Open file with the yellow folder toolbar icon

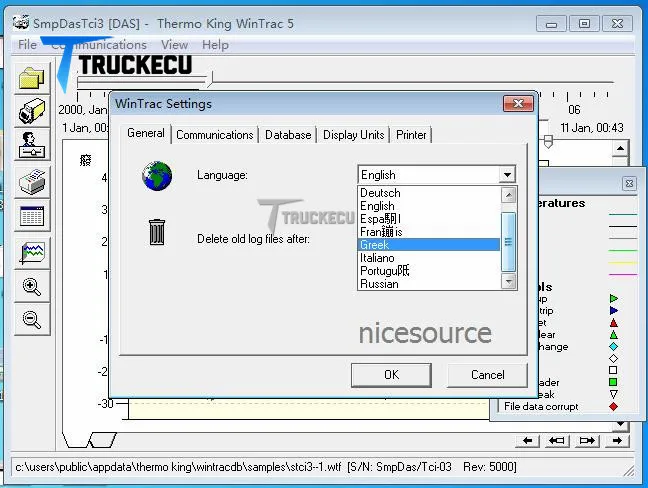pos(32,78)
